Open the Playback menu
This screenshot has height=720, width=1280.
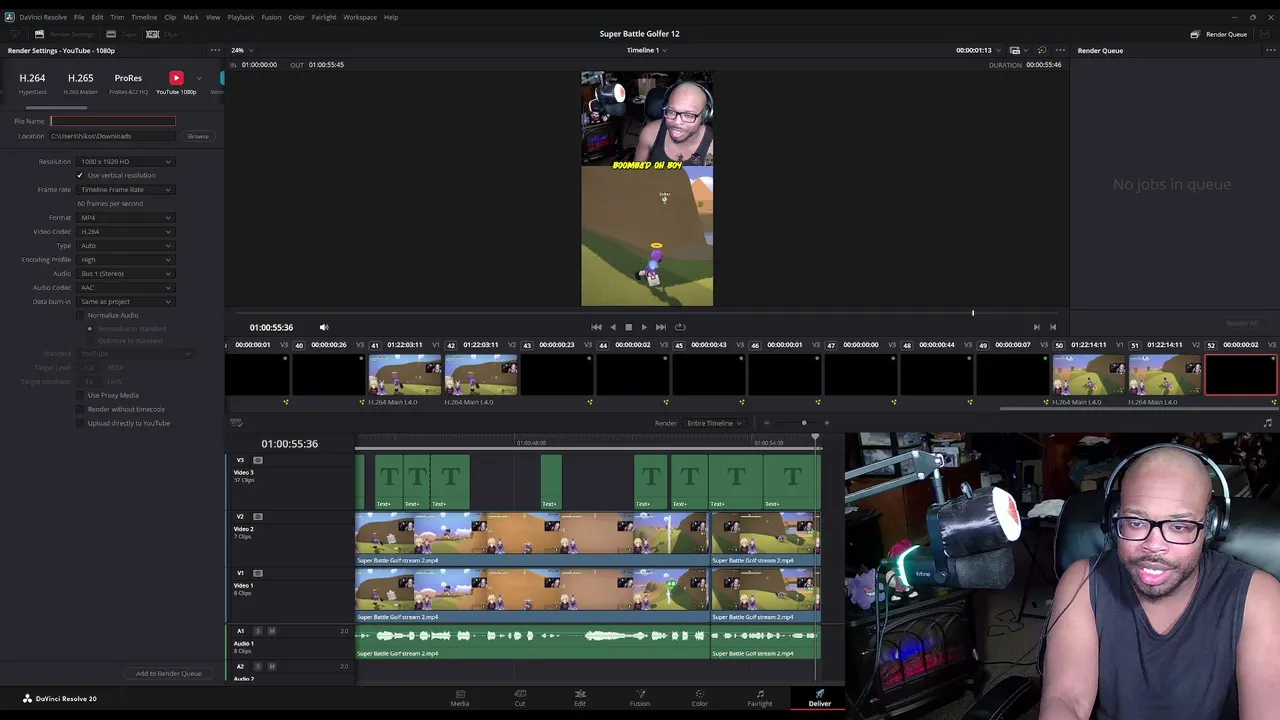tap(241, 17)
